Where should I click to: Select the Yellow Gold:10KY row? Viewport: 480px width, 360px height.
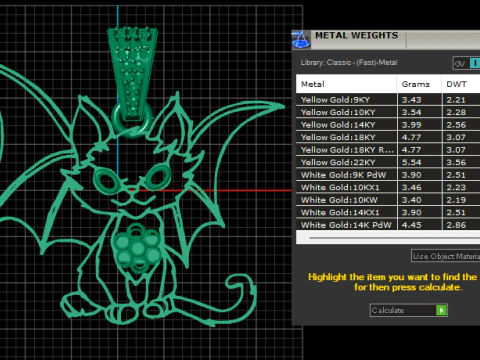(388, 112)
